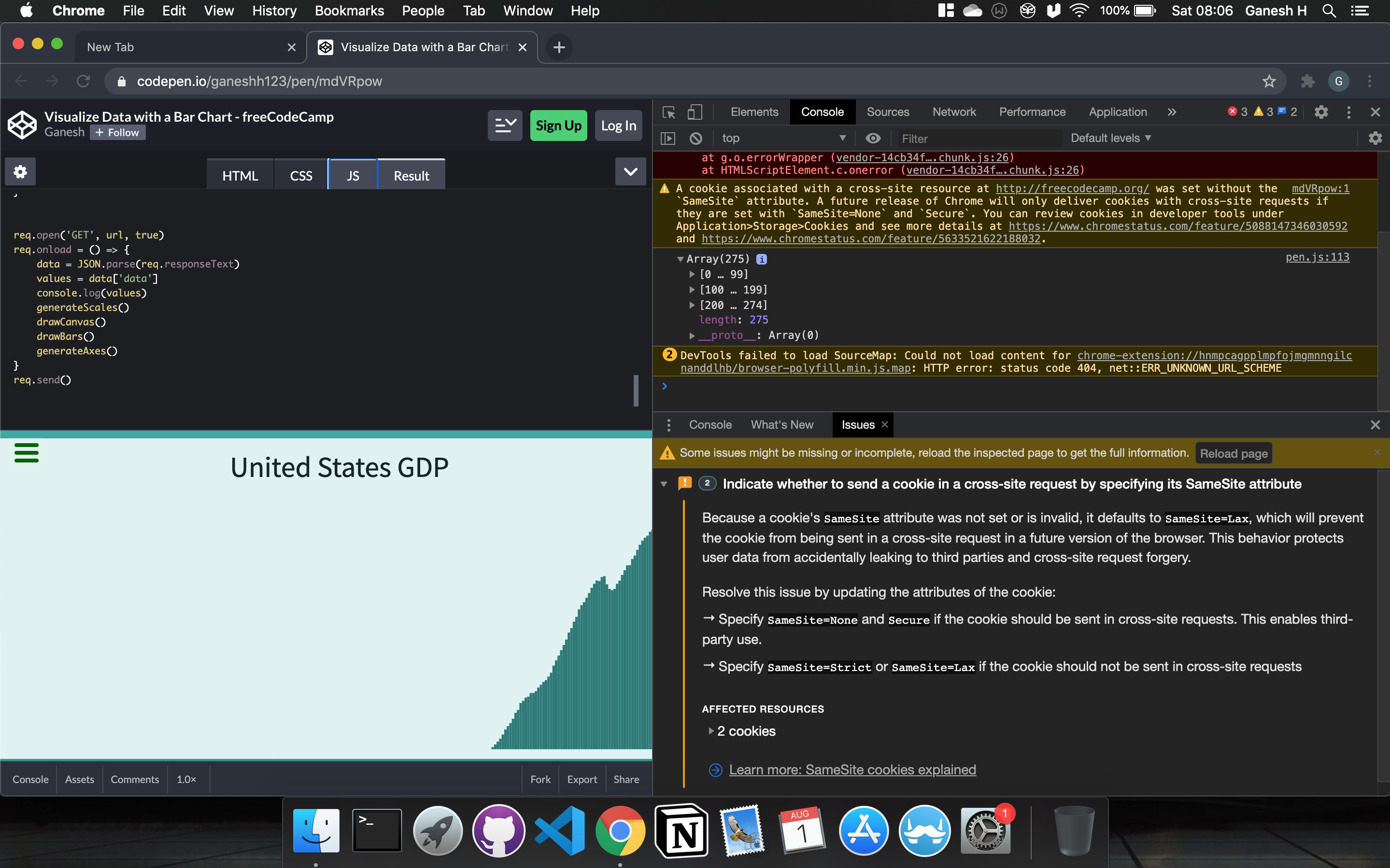
Task: Open the green hamburger menu in result
Action: (x=27, y=452)
